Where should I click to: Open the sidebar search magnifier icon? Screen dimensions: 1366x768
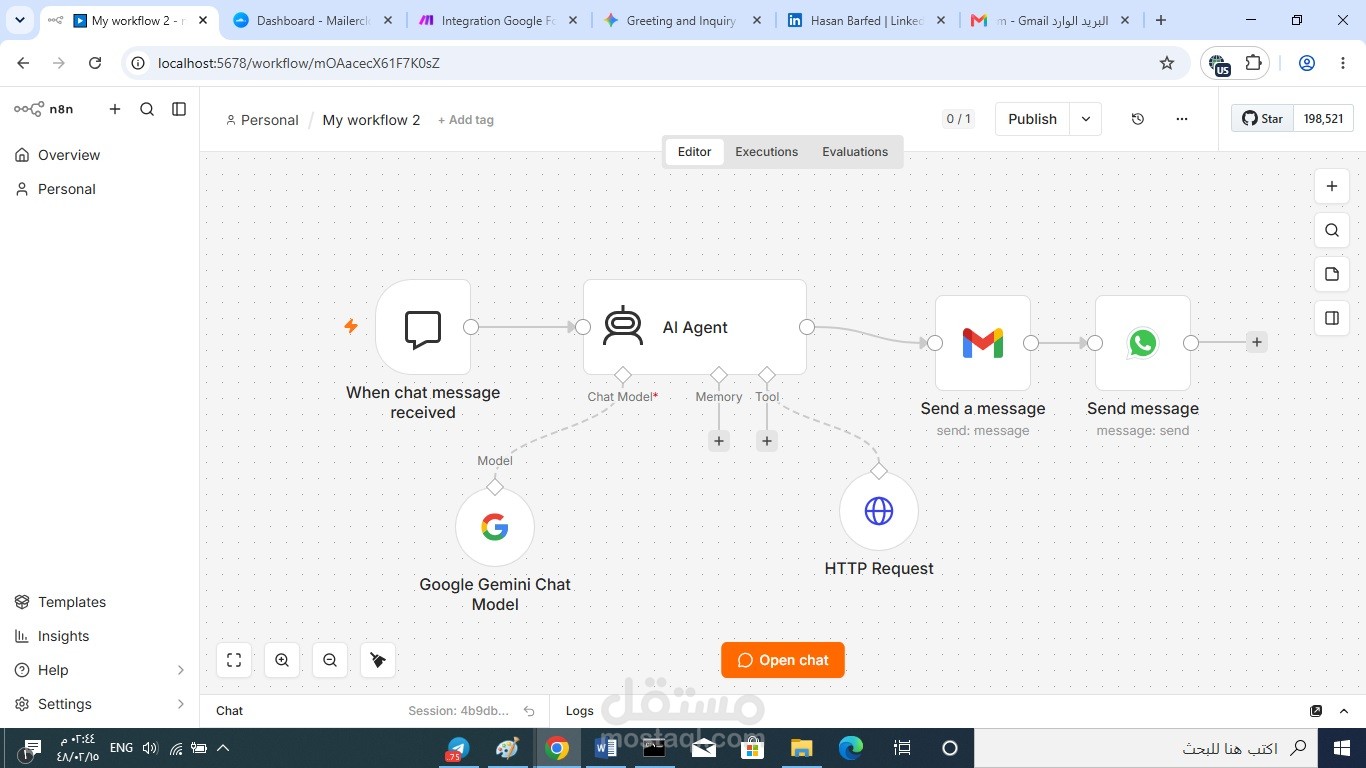147,109
